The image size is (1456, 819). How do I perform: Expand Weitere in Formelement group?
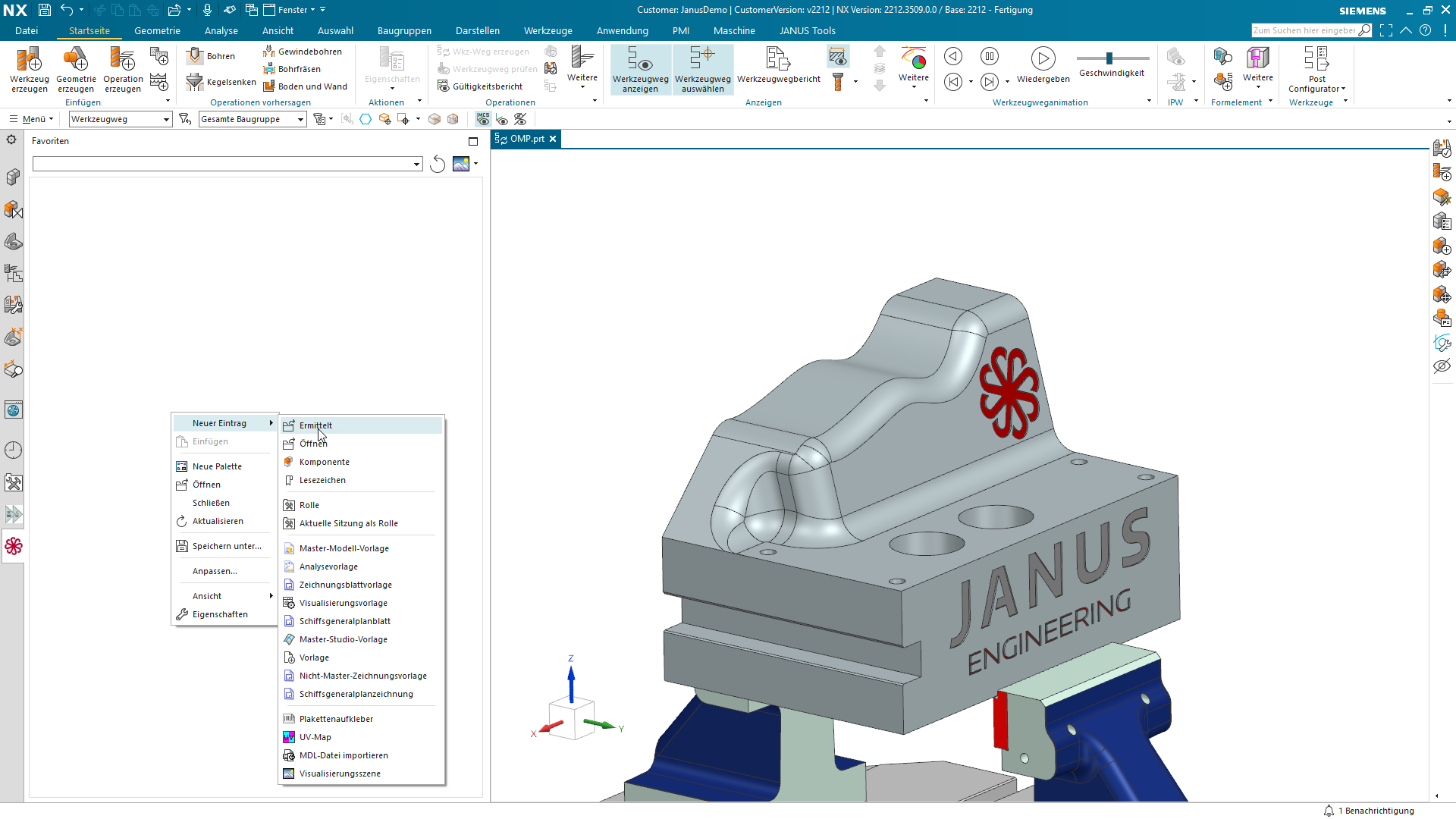[x=1257, y=68]
